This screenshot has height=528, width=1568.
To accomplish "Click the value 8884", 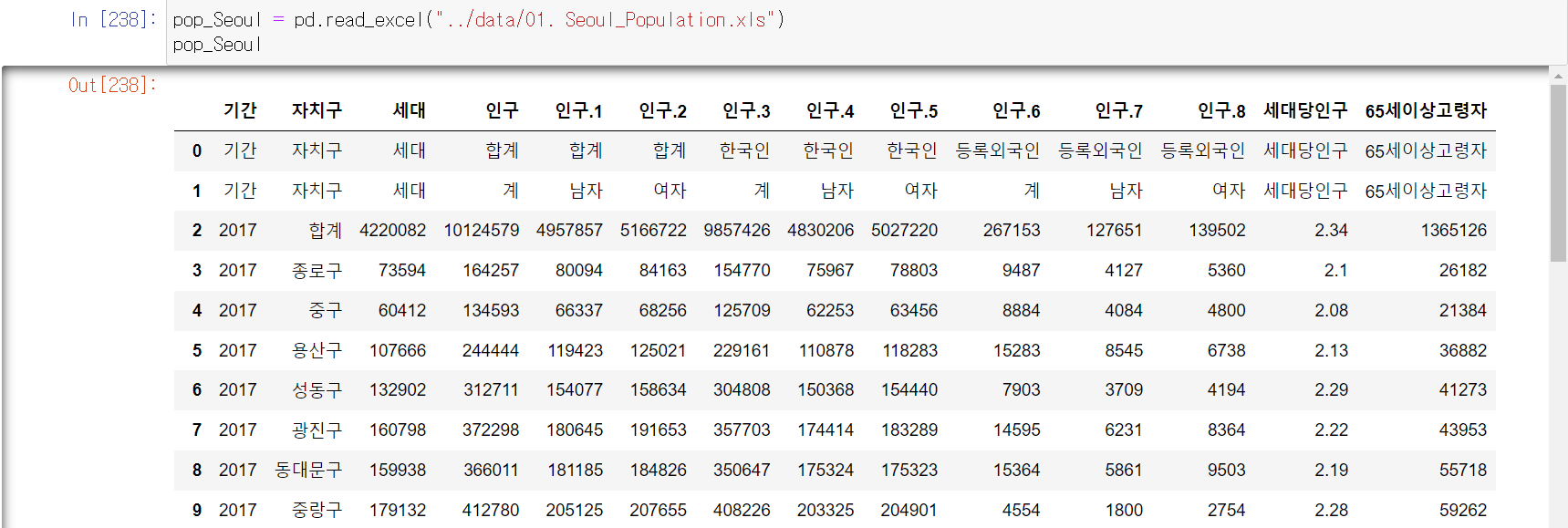I will coord(1022,310).
